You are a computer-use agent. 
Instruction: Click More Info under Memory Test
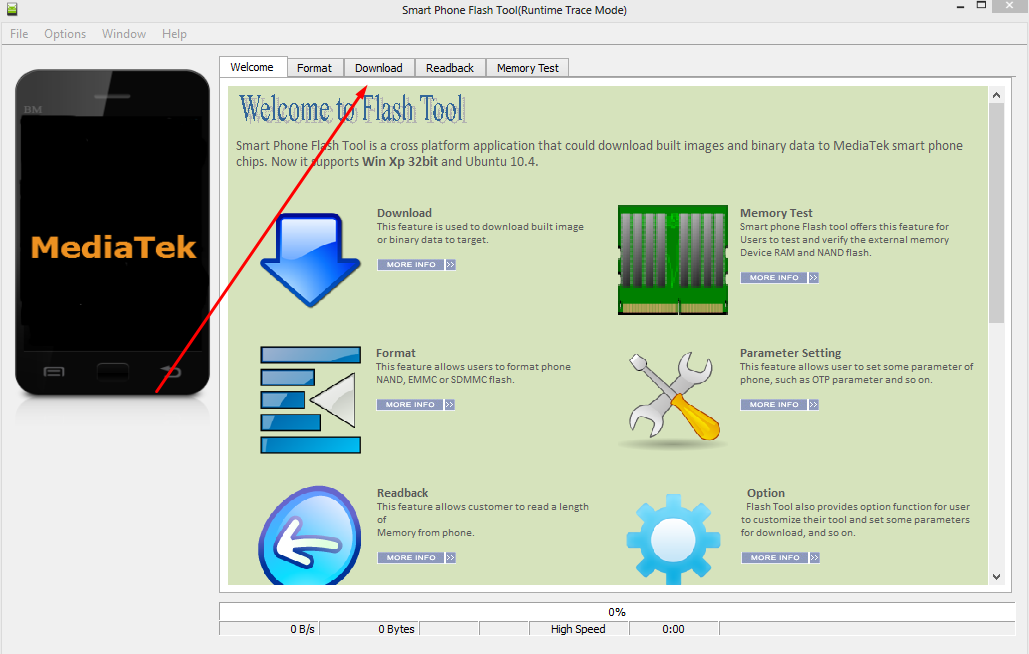(x=780, y=278)
